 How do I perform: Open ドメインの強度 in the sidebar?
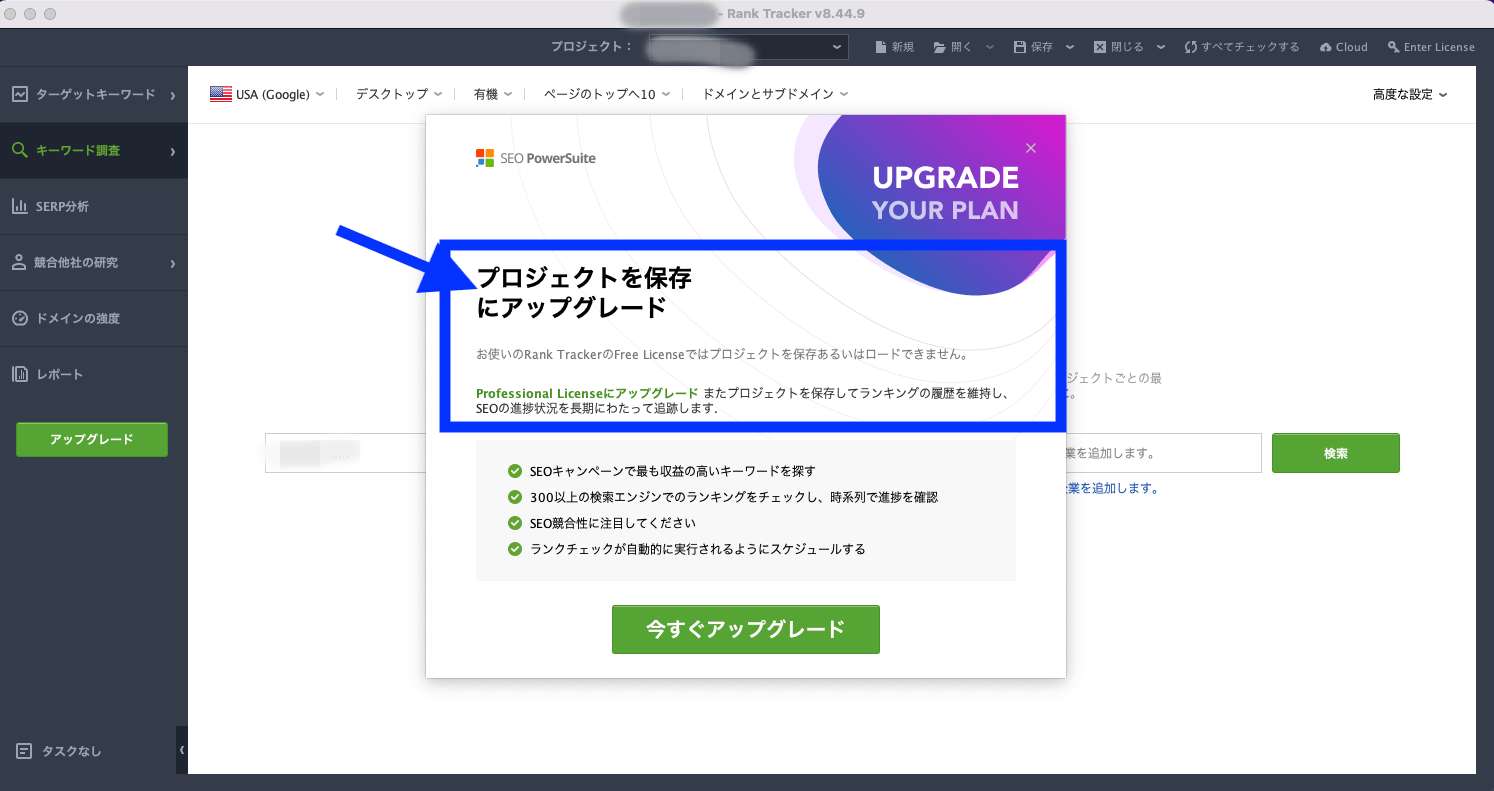tap(93, 319)
